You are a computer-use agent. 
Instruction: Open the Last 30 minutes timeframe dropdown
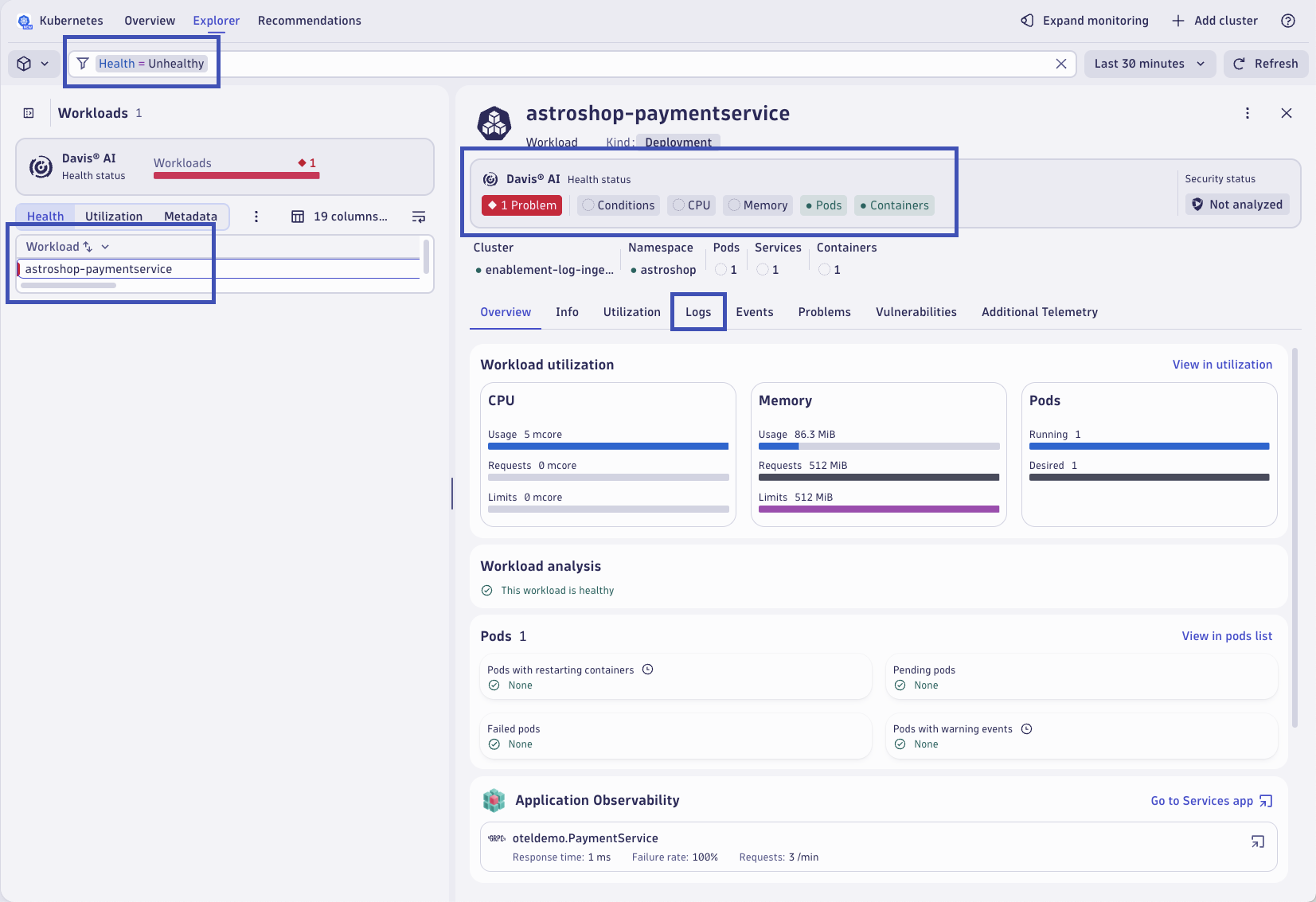pos(1150,64)
